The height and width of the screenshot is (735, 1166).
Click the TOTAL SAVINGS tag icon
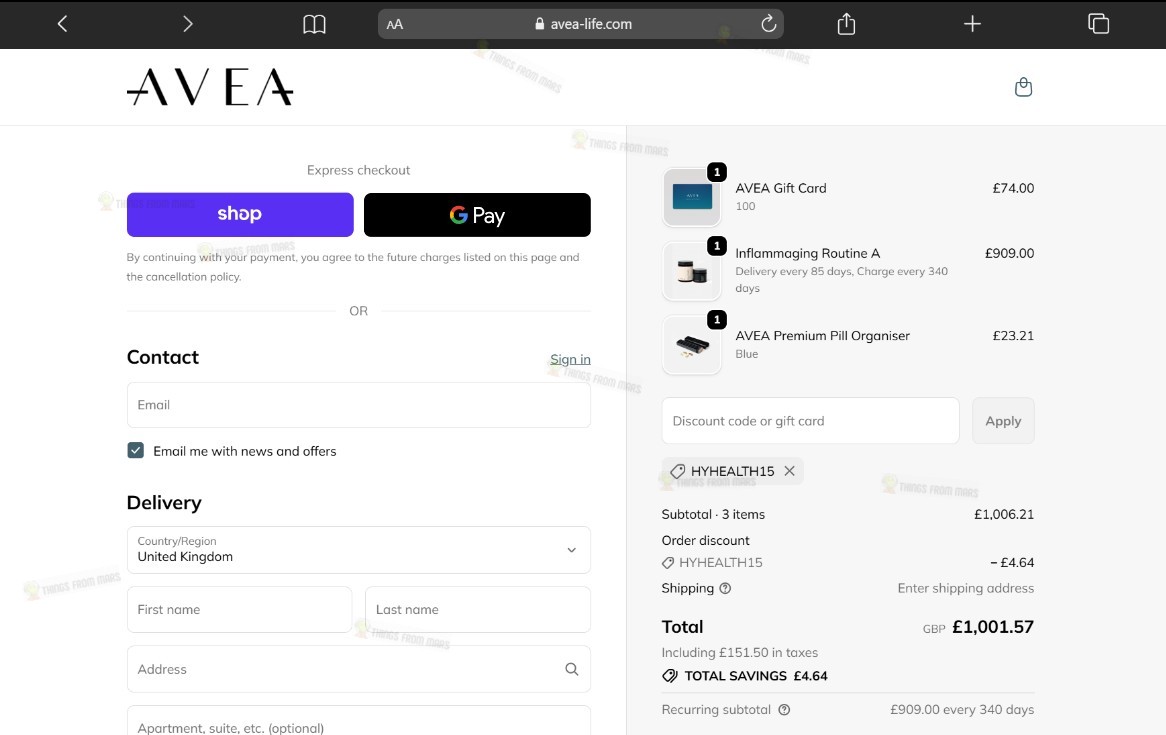[670, 675]
